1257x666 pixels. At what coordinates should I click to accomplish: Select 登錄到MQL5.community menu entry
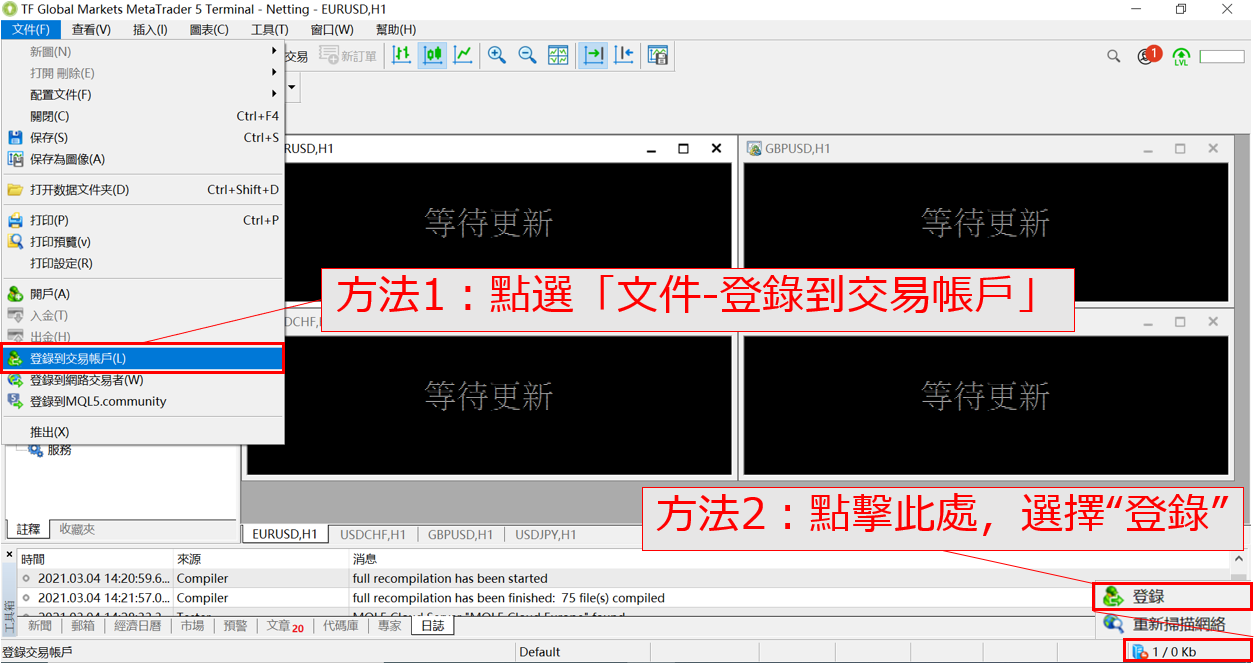pos(143,401)
